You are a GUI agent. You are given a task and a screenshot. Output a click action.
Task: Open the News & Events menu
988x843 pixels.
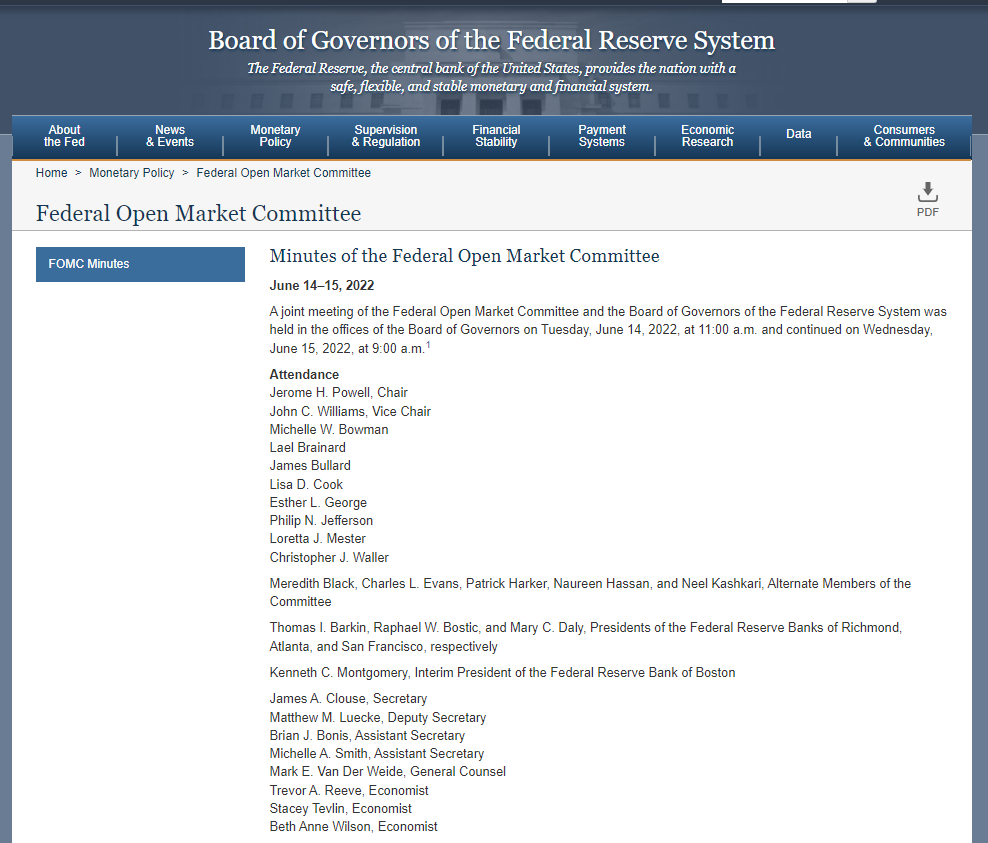170,136
